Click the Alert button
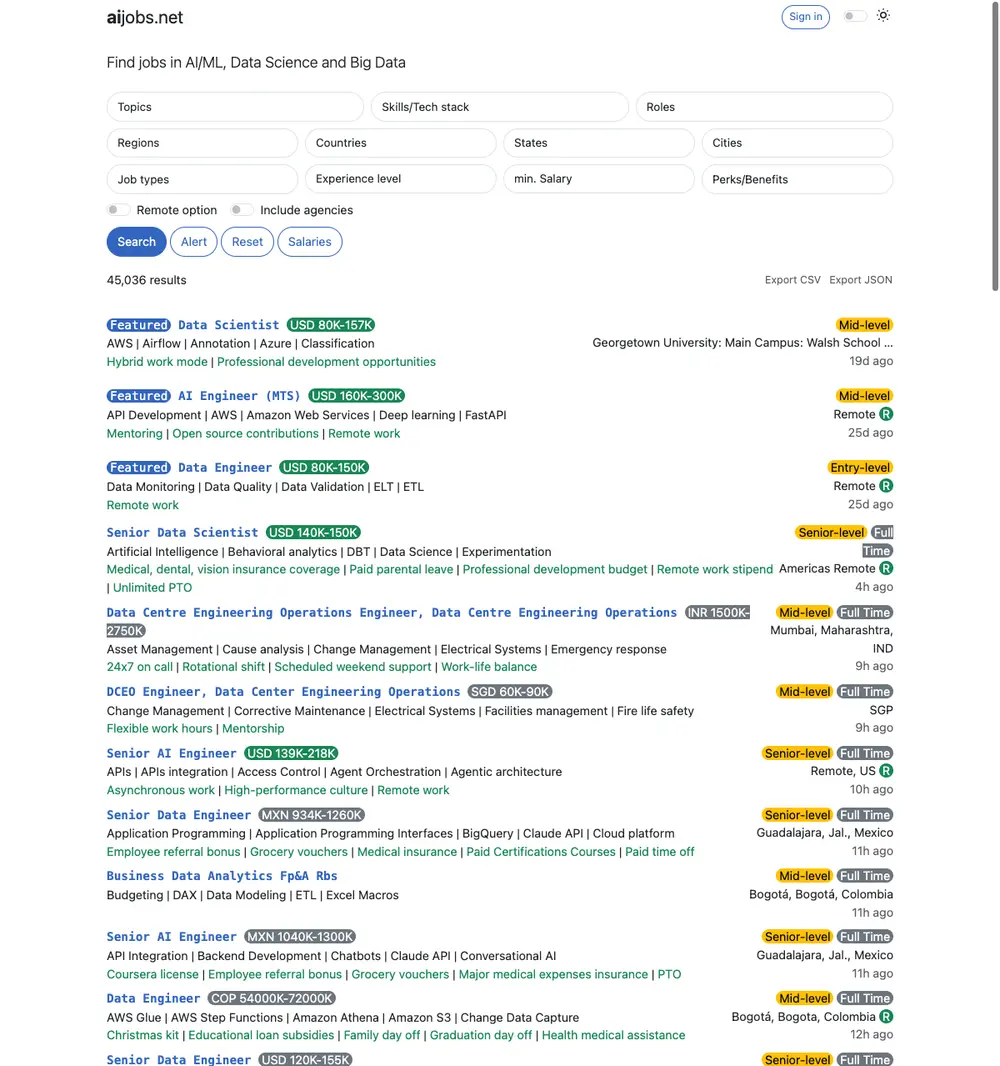This screenshot has width=1000, height=1066. [194, 241]
